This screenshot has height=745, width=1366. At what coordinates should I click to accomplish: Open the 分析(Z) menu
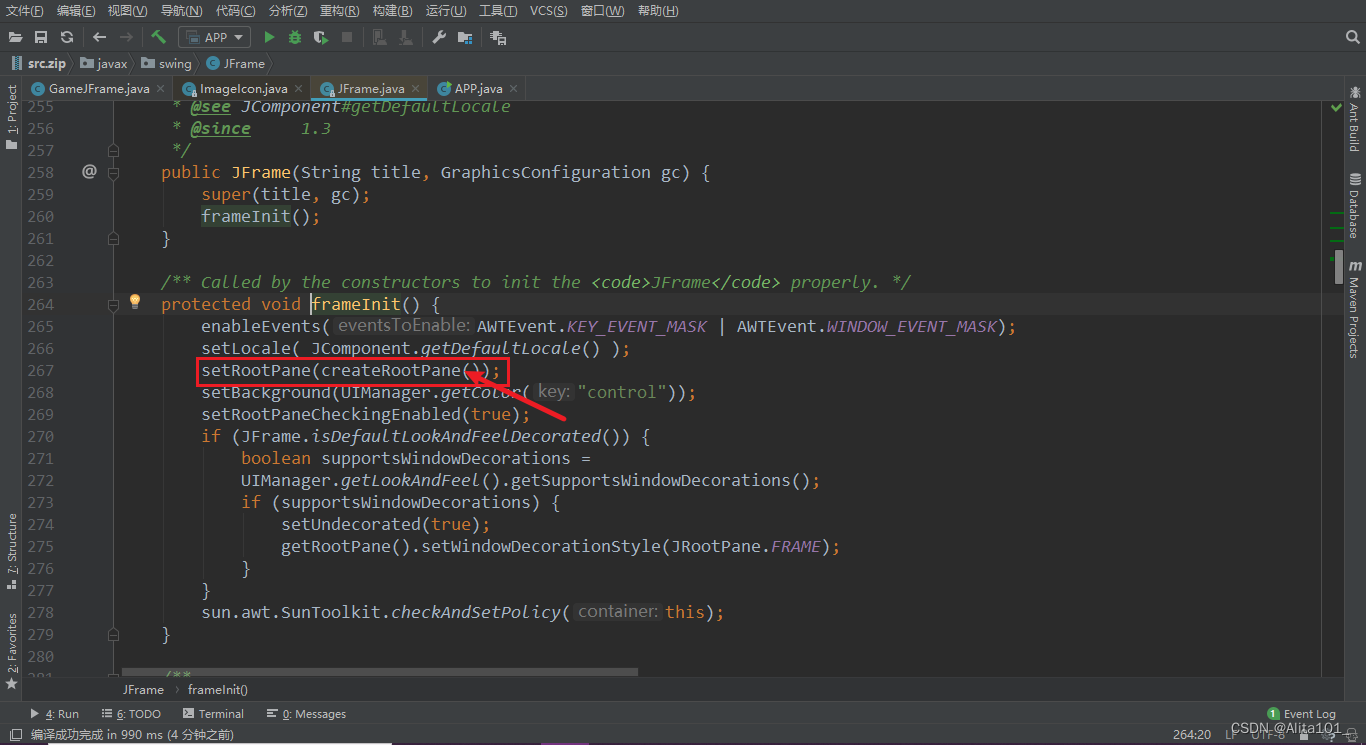tap(288, 10)
